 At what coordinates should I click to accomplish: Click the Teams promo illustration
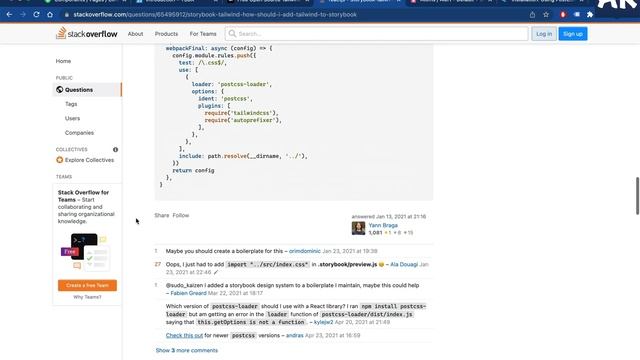84,252
